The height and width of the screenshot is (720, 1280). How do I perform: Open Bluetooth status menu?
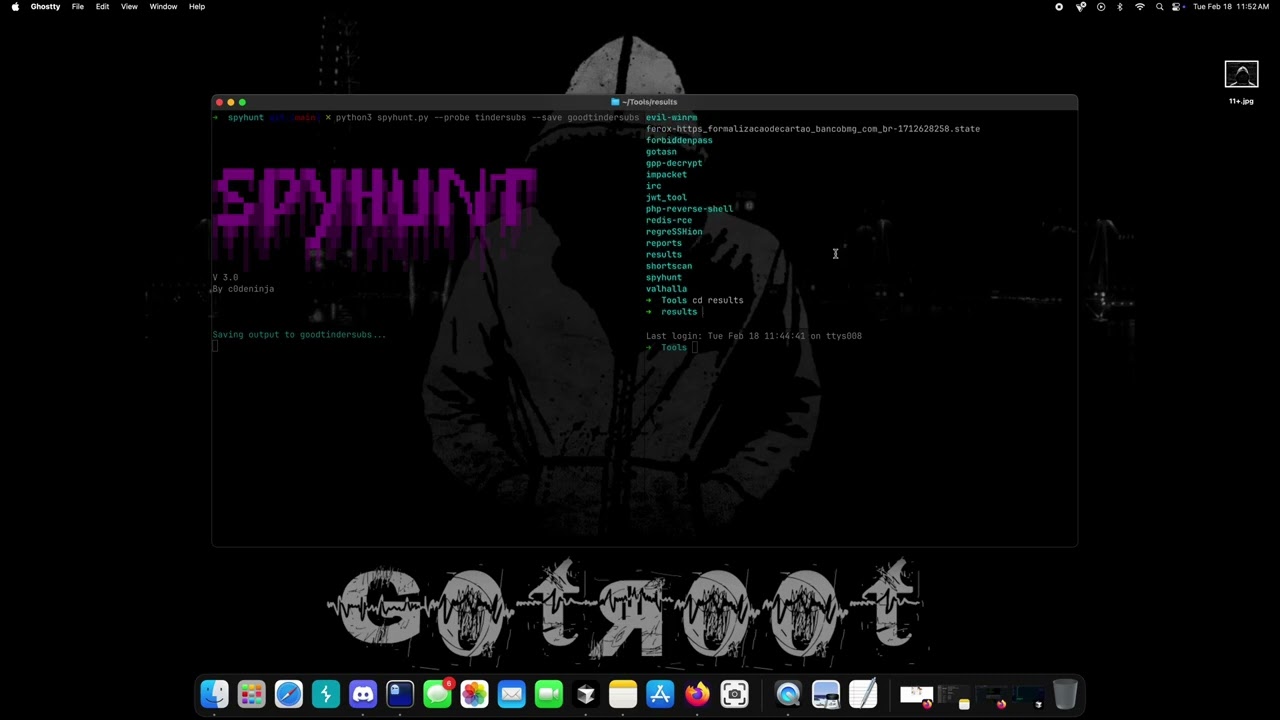1120,7
